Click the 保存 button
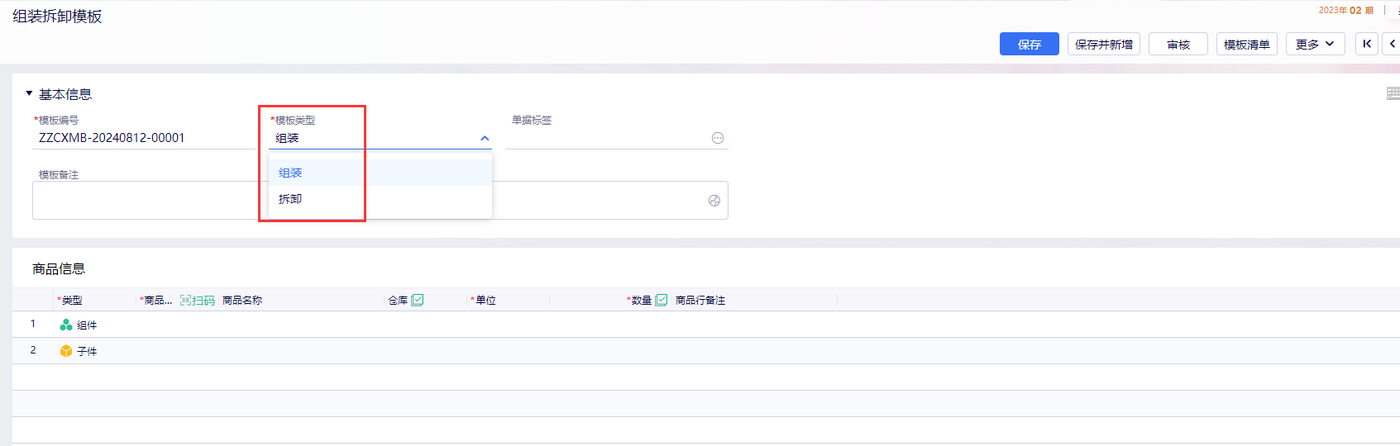The width and height of the screenshot is (1400, 446). pos(1029,44)
